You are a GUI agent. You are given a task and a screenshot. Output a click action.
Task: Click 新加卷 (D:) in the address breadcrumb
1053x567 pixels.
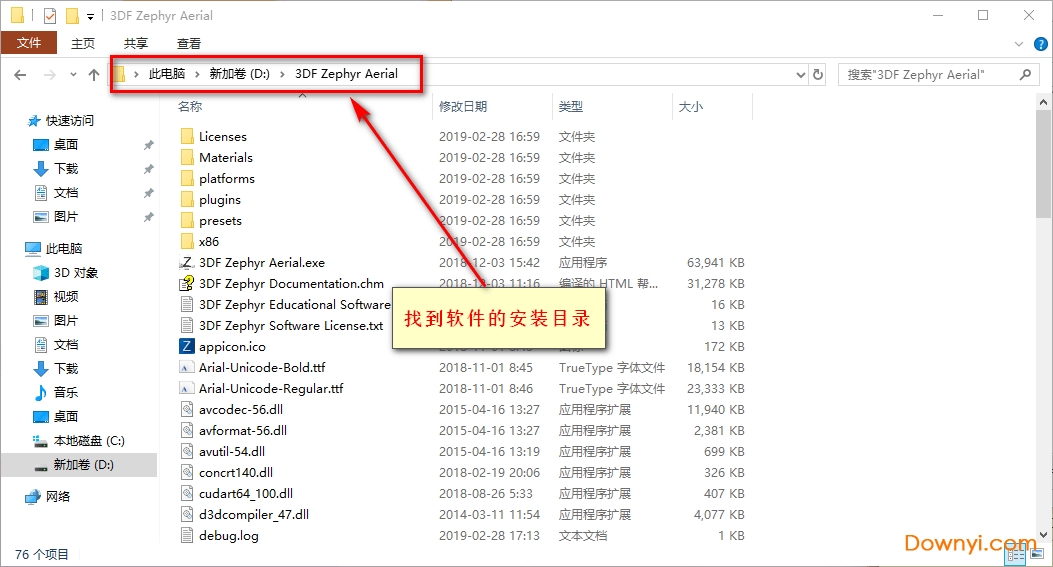point(239,74)
